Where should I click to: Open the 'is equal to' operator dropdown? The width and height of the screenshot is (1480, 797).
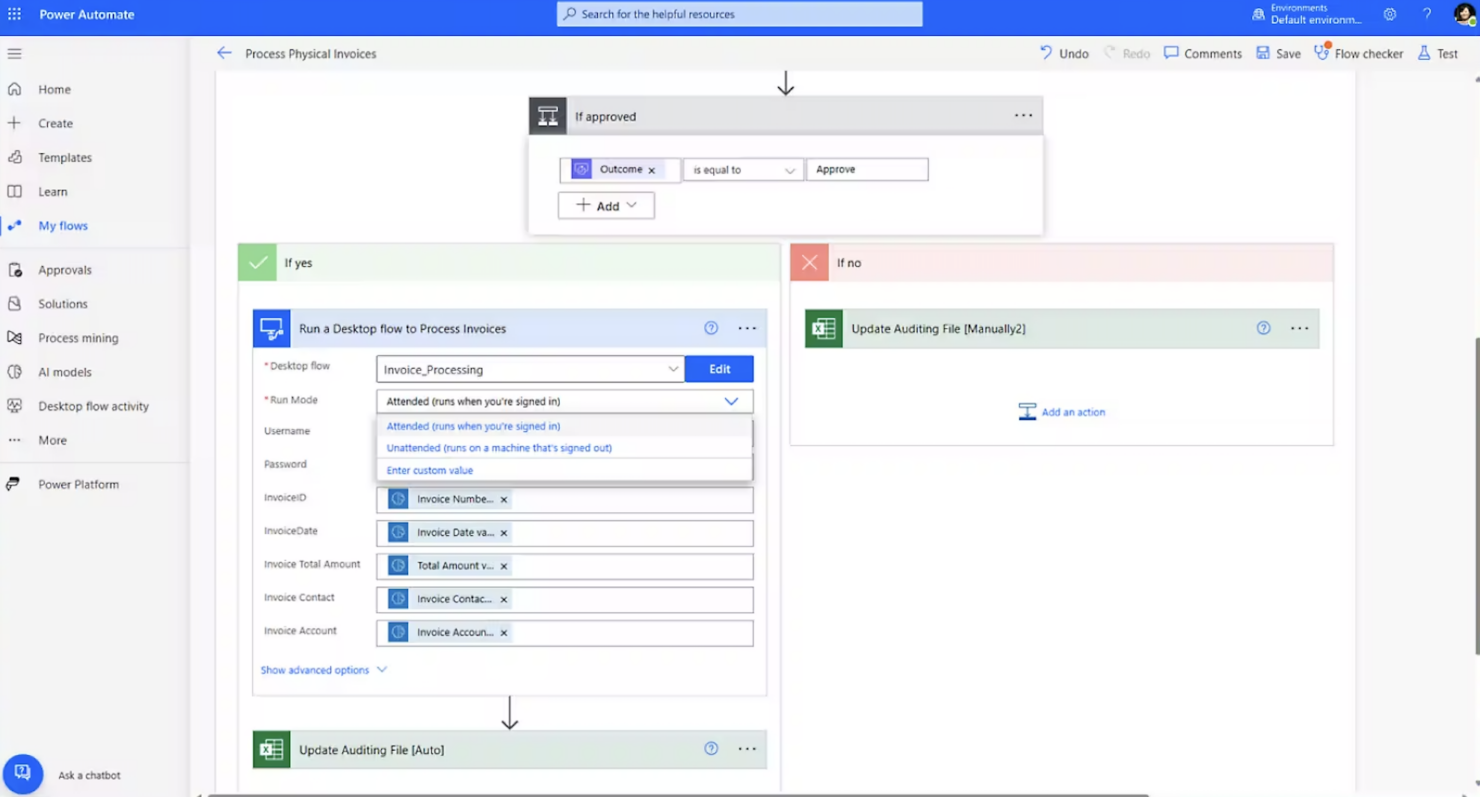[743, 170]
